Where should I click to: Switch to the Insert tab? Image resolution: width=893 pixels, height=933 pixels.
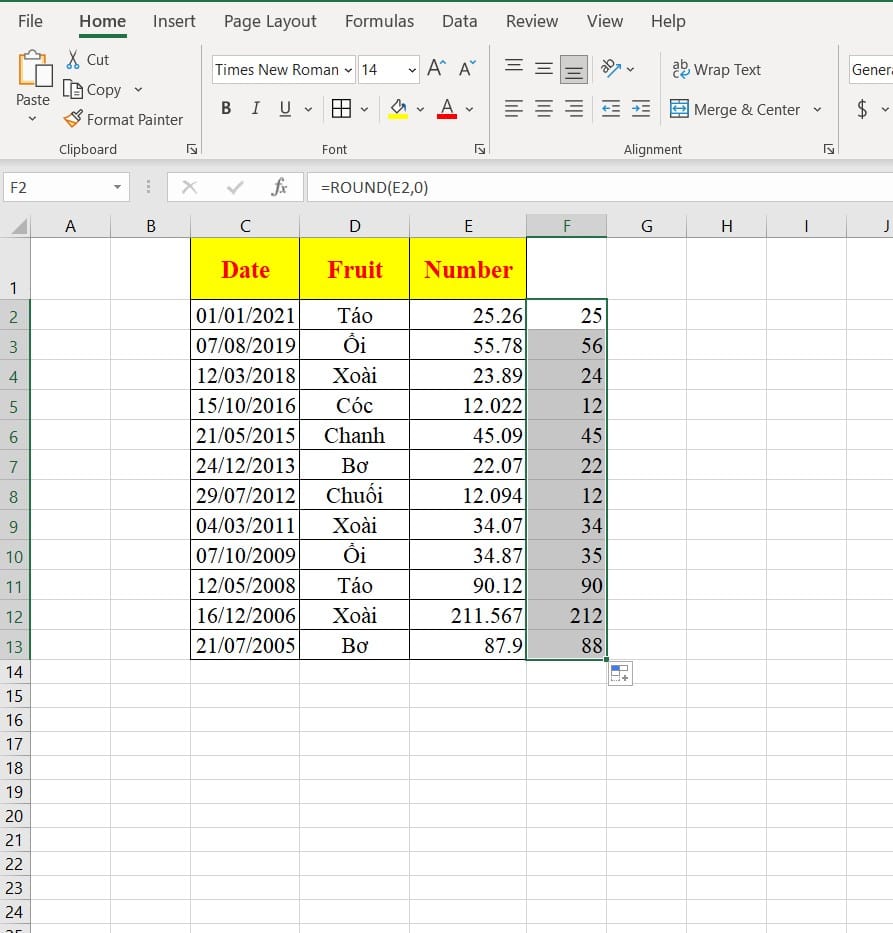pyautogui.click(x=174, y=21)
